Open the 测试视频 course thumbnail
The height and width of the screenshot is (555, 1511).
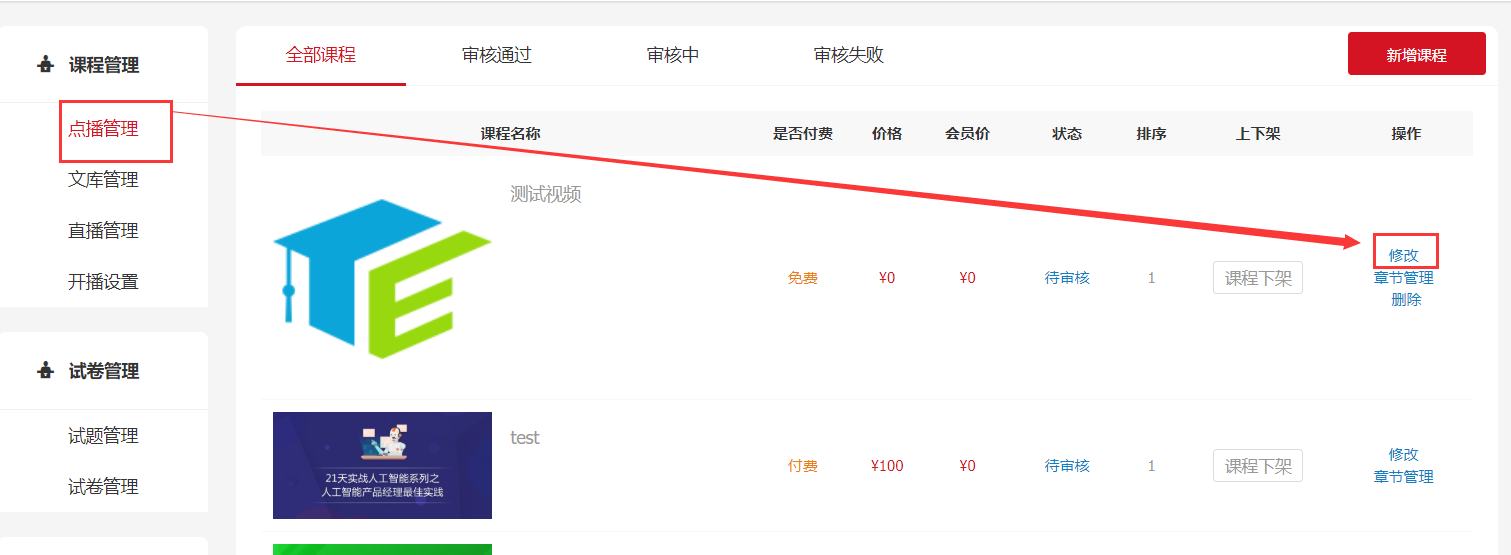tap(382, 278)
